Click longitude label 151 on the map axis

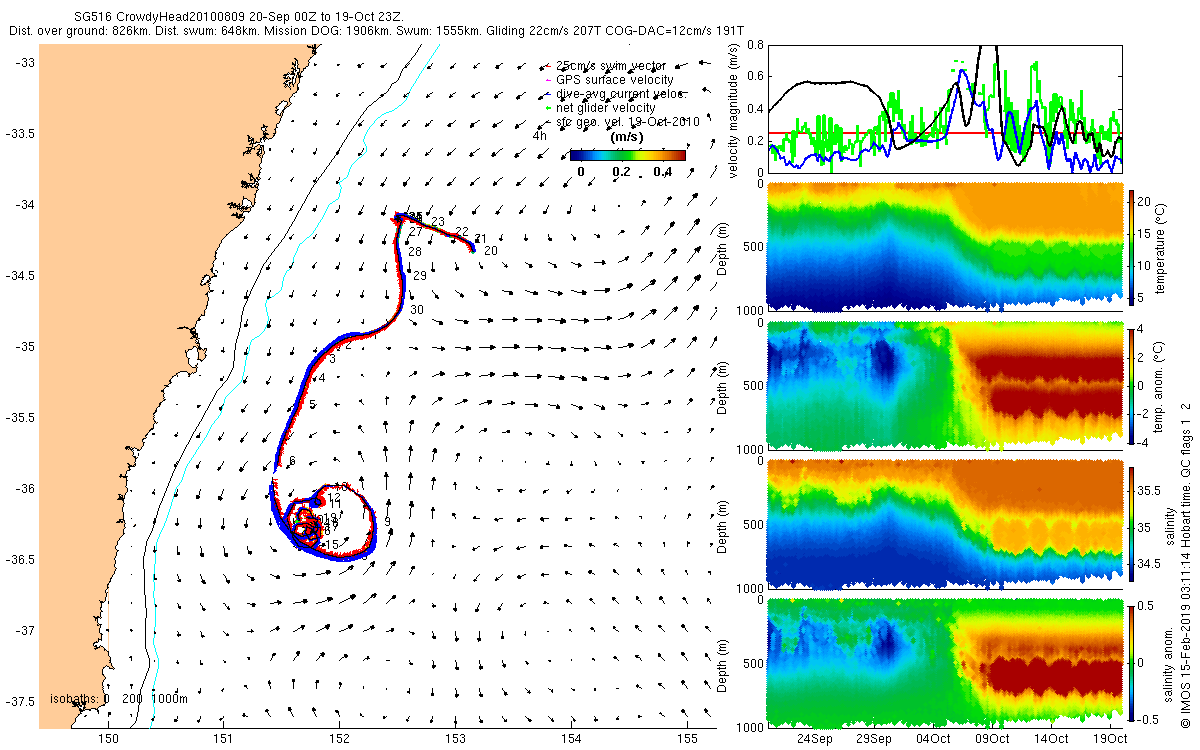click(223, 739)
